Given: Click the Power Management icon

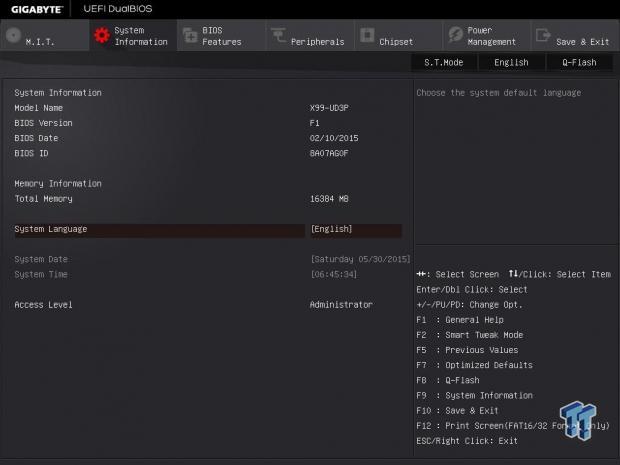Looking at the screenshot, I should (455, 36).
